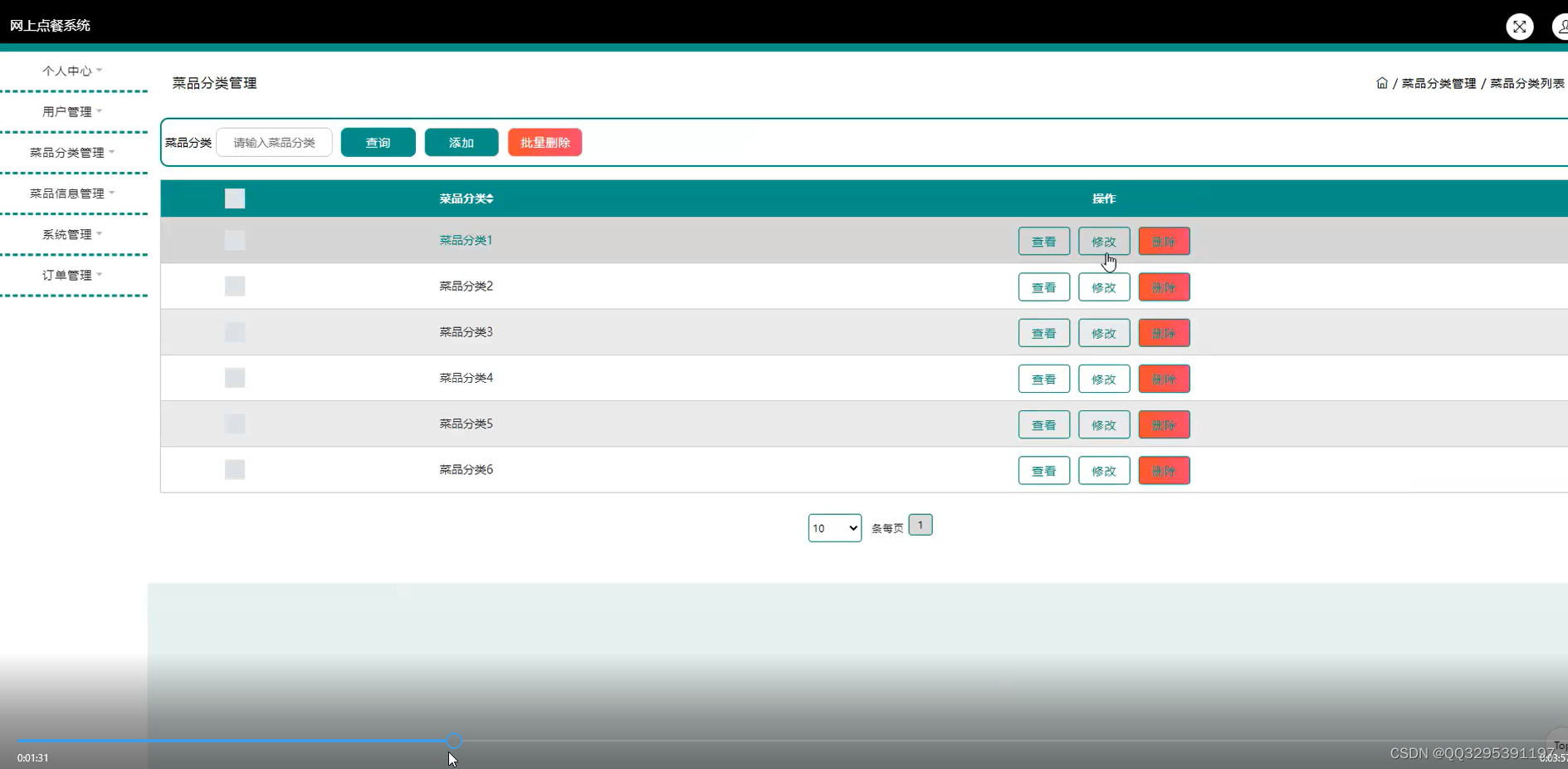This screenshot has height=769, width=1568.
Task: Expand the 用户管理 sidebar menu
Action: pos(72,111)
